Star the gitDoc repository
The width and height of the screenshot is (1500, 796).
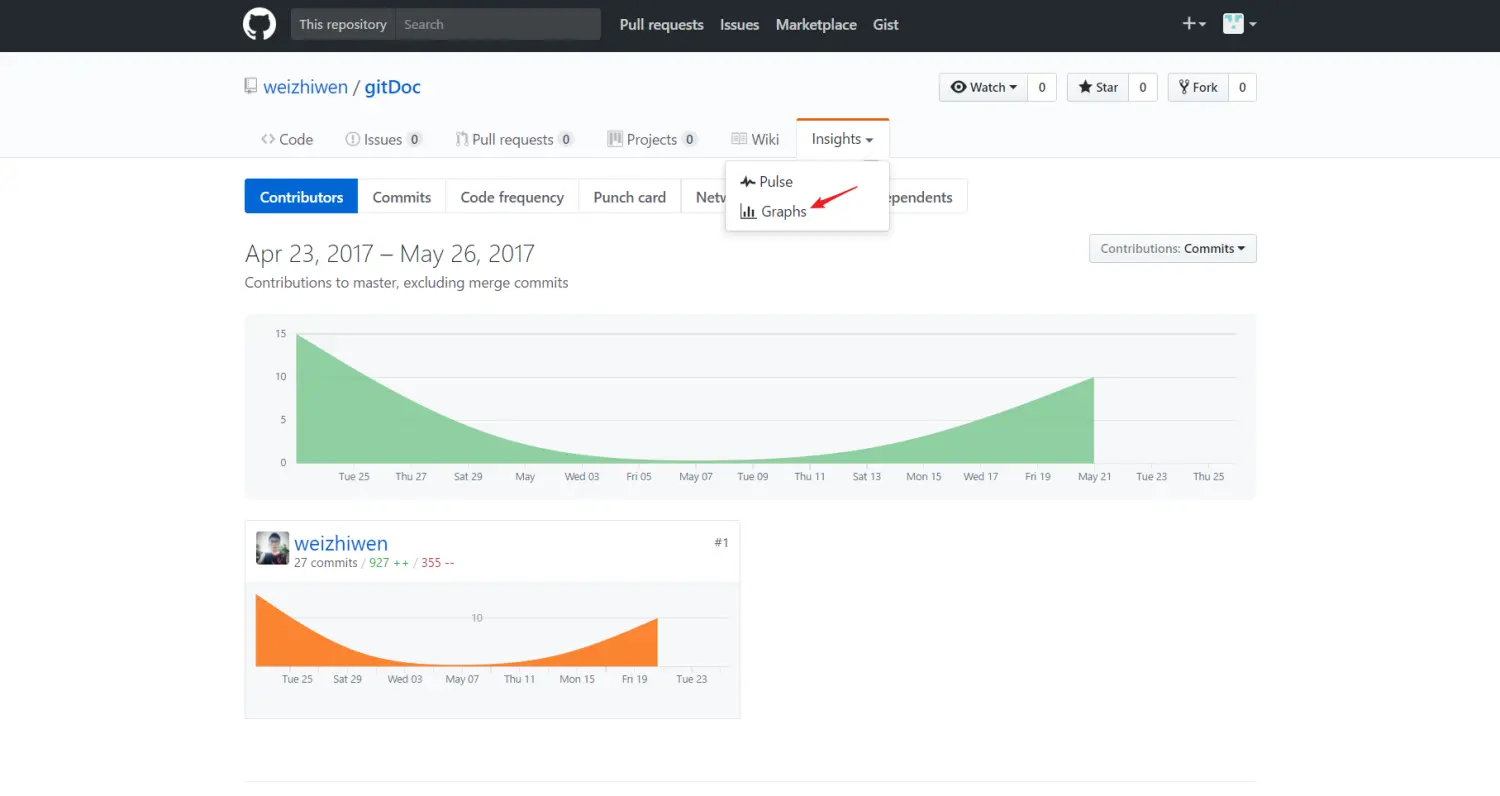point(1098,87)
